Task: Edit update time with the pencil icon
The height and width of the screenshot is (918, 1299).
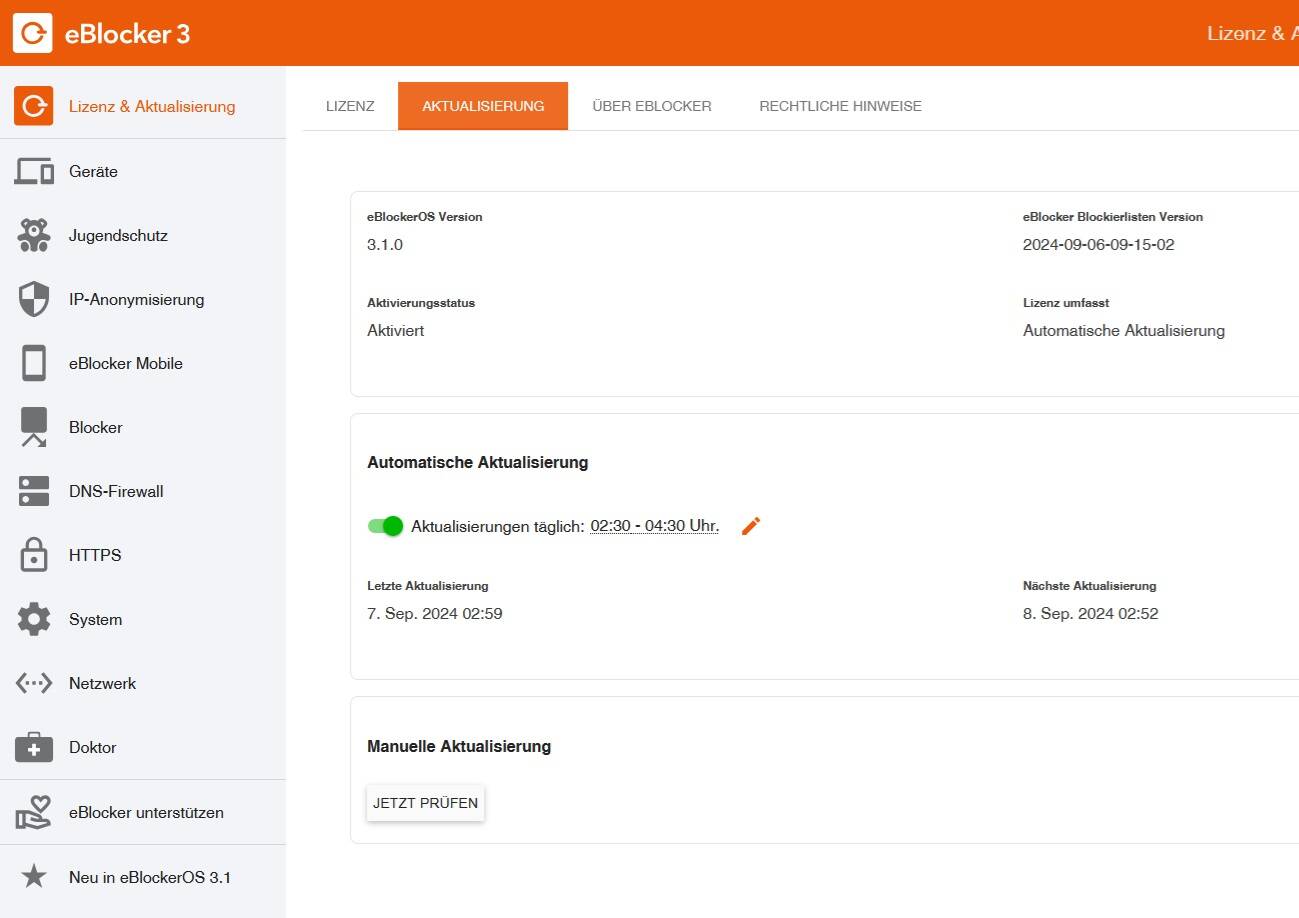Action: (x=751, y=526)
